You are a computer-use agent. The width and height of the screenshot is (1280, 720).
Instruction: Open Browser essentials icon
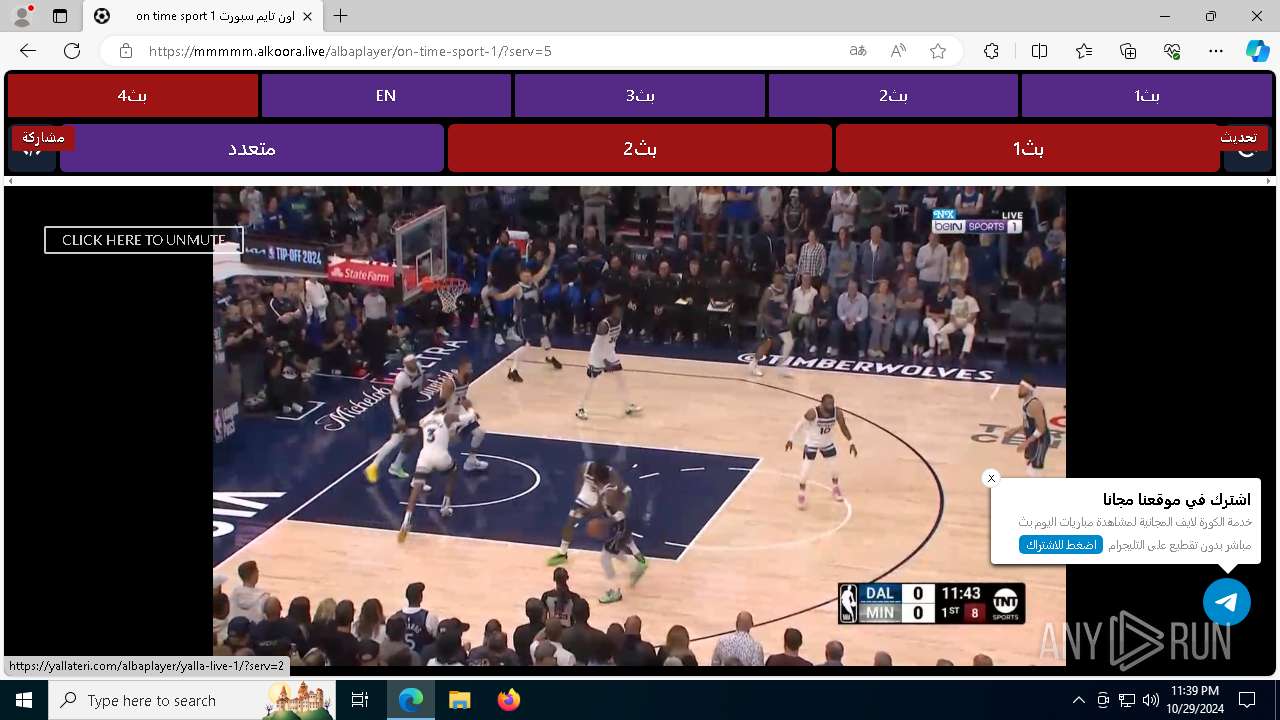tap(1172, 51)
